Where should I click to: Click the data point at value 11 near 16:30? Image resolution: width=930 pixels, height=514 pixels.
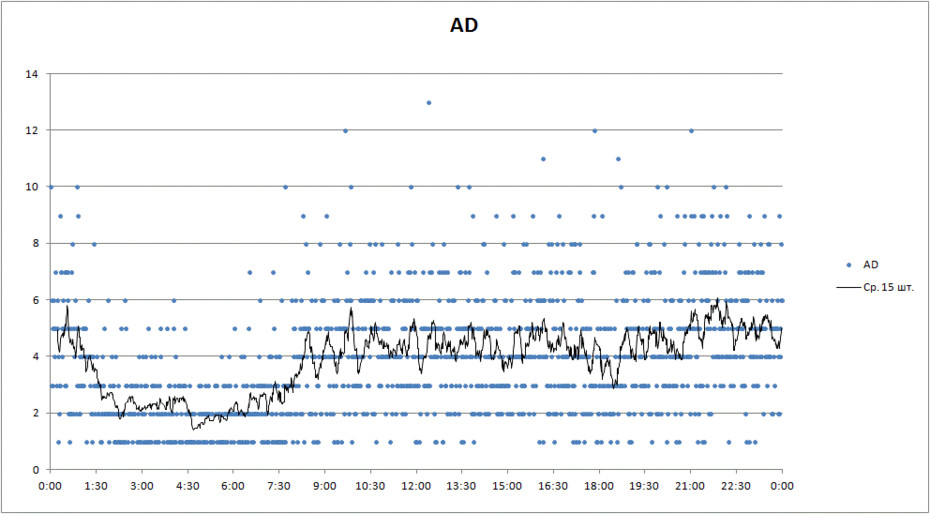click(543, 159)
